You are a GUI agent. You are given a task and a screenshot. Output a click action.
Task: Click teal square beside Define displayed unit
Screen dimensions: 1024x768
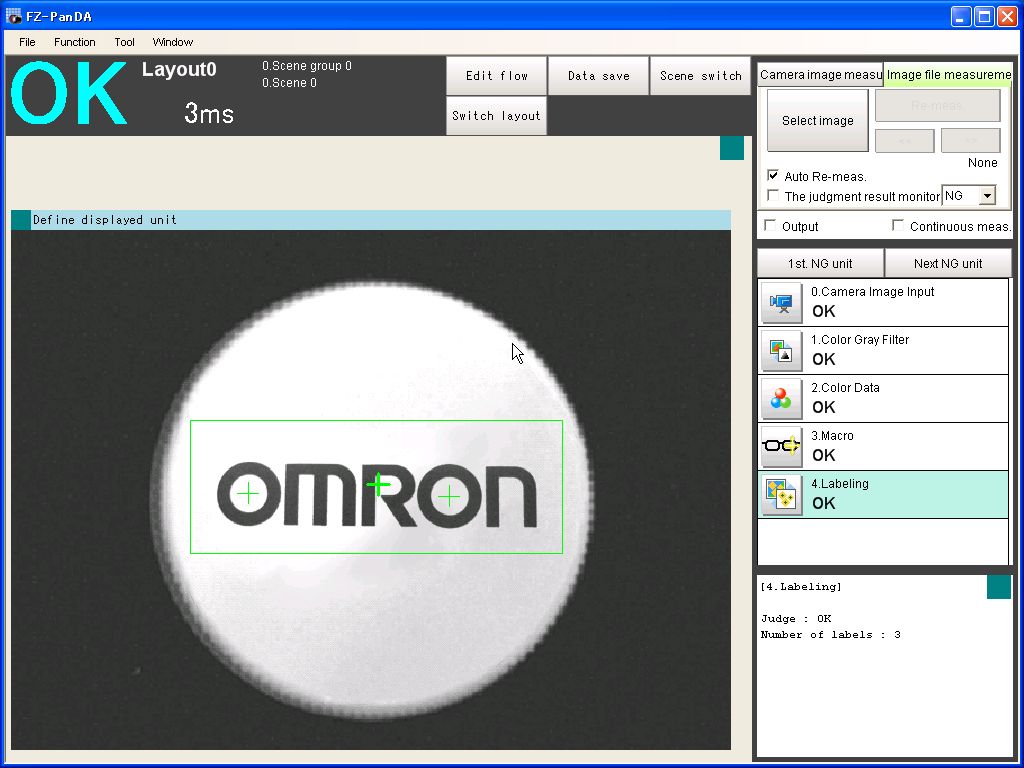tap(21, 220)
